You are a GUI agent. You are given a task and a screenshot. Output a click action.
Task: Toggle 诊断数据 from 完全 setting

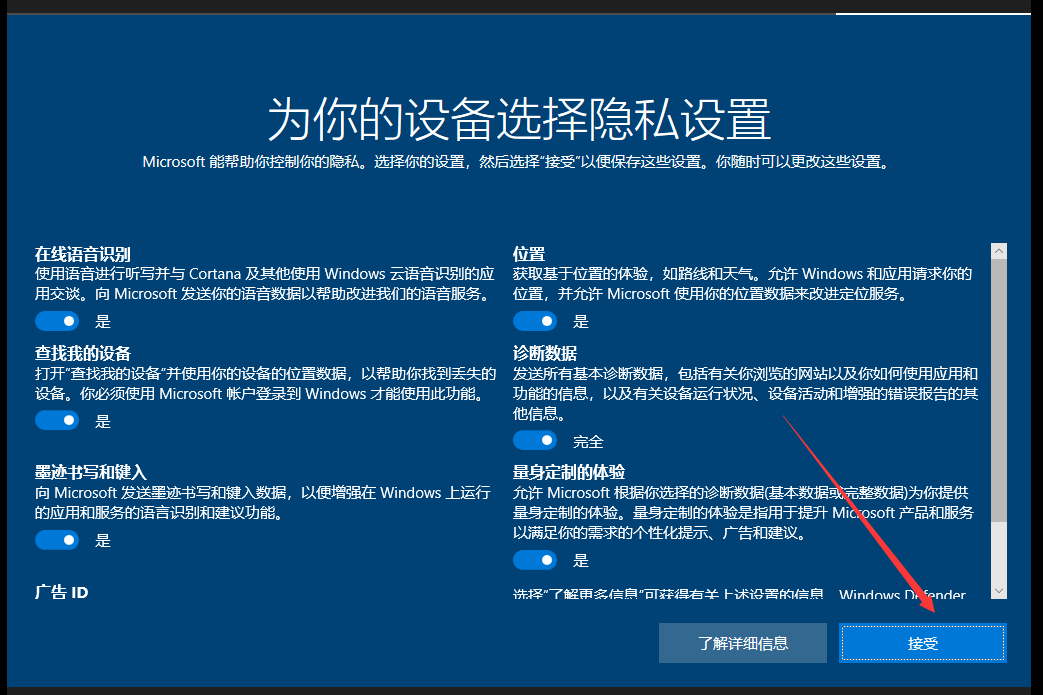(535, 440)
